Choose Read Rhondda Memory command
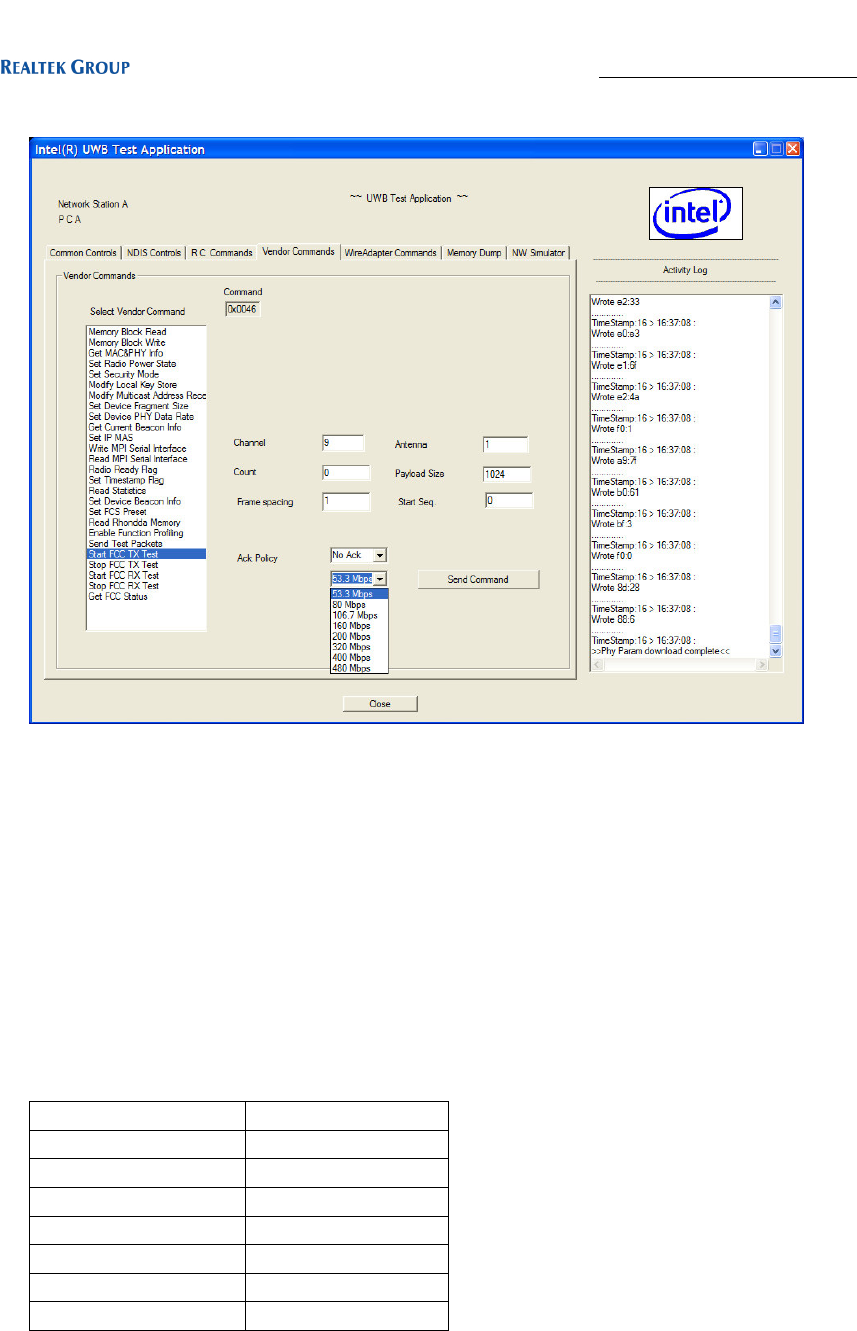The width and height of the screenshot is (857, 1331). tap(146, 523)
